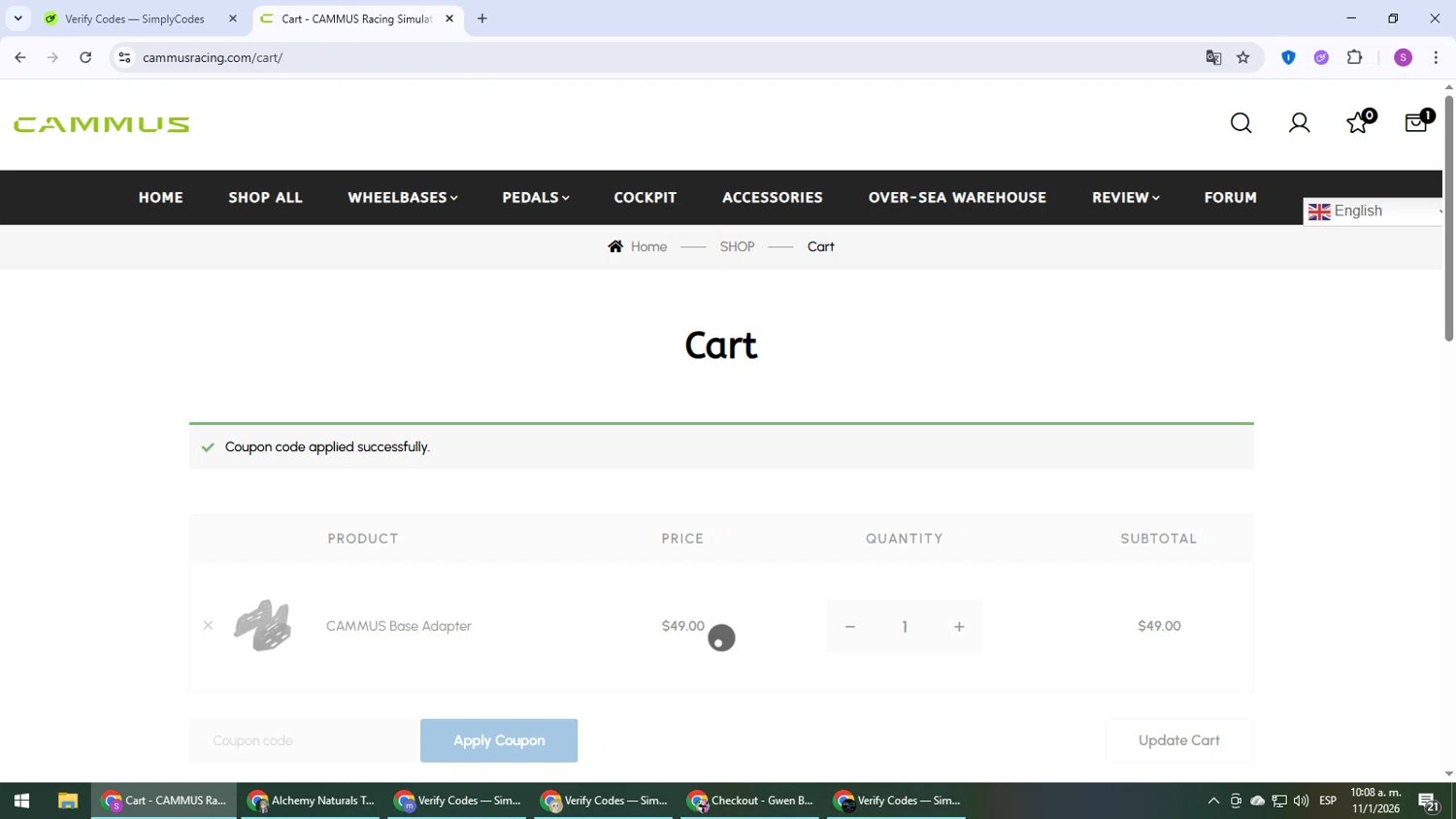The width and height of the screenshot is (1456, 819).
Task: View site information icon in address bar
Action: (x=124, y=57)
